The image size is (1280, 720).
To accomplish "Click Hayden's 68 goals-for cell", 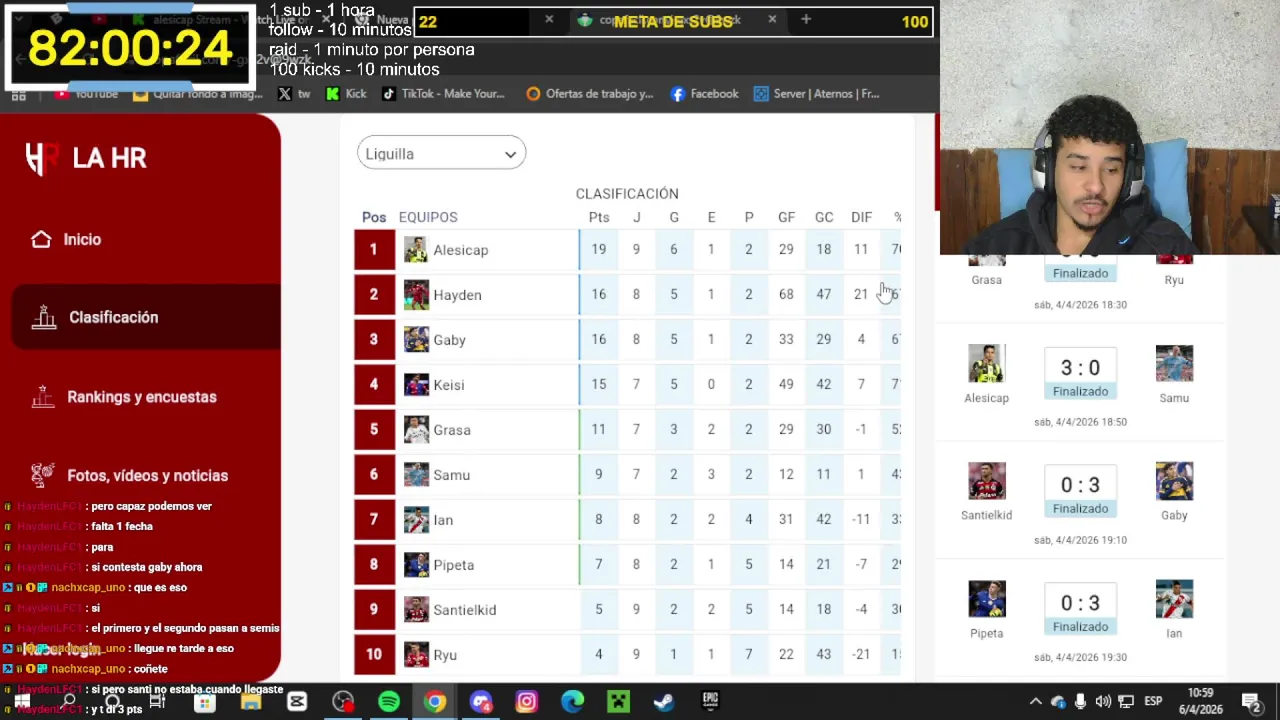I will [786, 294].
